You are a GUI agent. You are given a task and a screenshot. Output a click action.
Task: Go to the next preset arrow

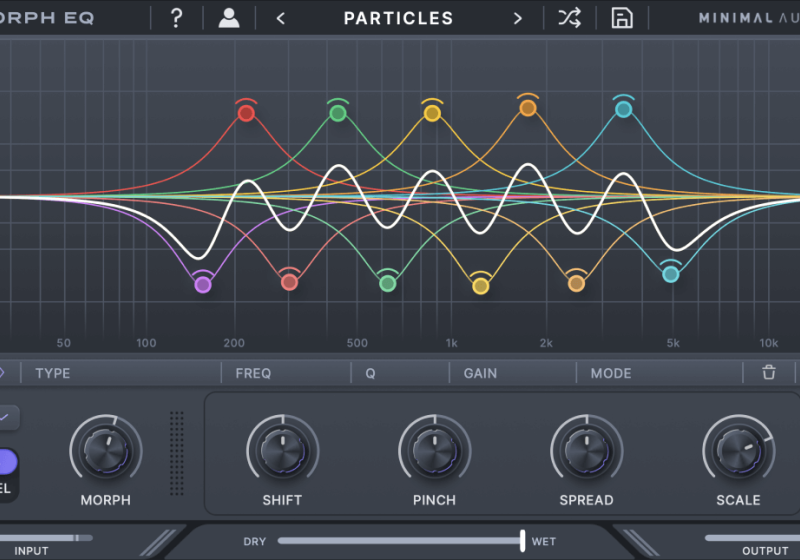tap(517, 19)
